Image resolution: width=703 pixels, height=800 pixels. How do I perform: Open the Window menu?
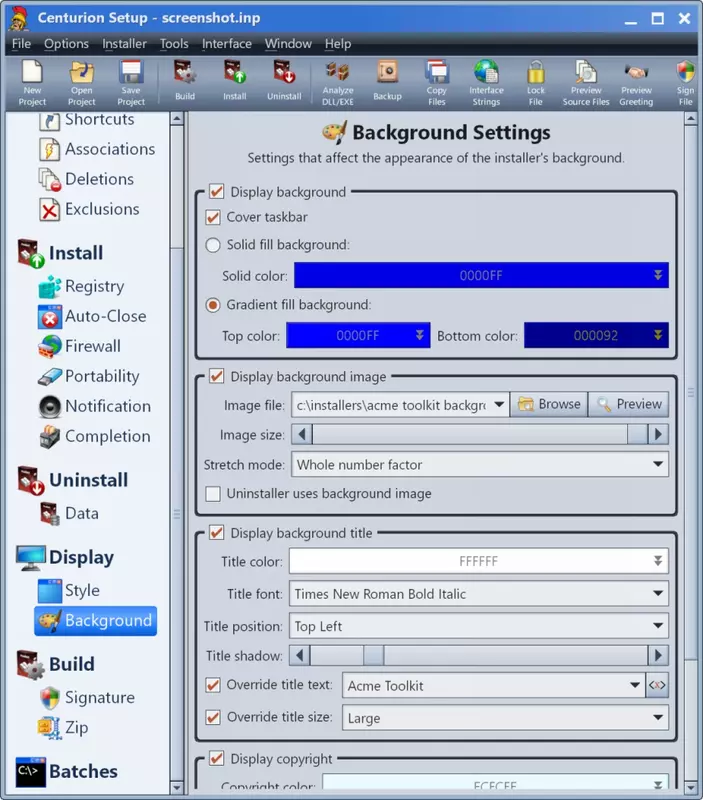tap(288, 44)
